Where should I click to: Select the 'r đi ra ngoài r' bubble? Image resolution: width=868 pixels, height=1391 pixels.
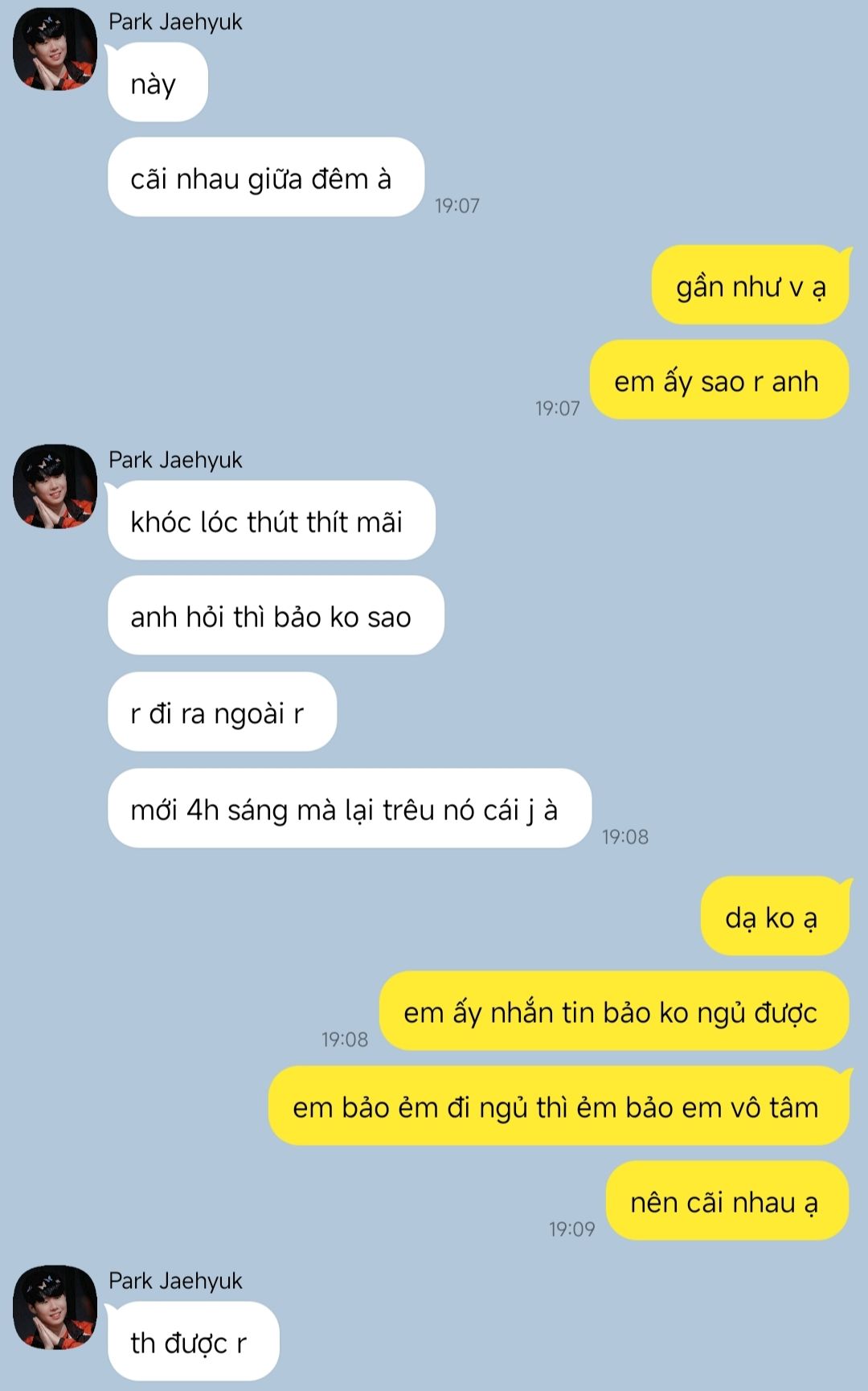click(222, 712)
